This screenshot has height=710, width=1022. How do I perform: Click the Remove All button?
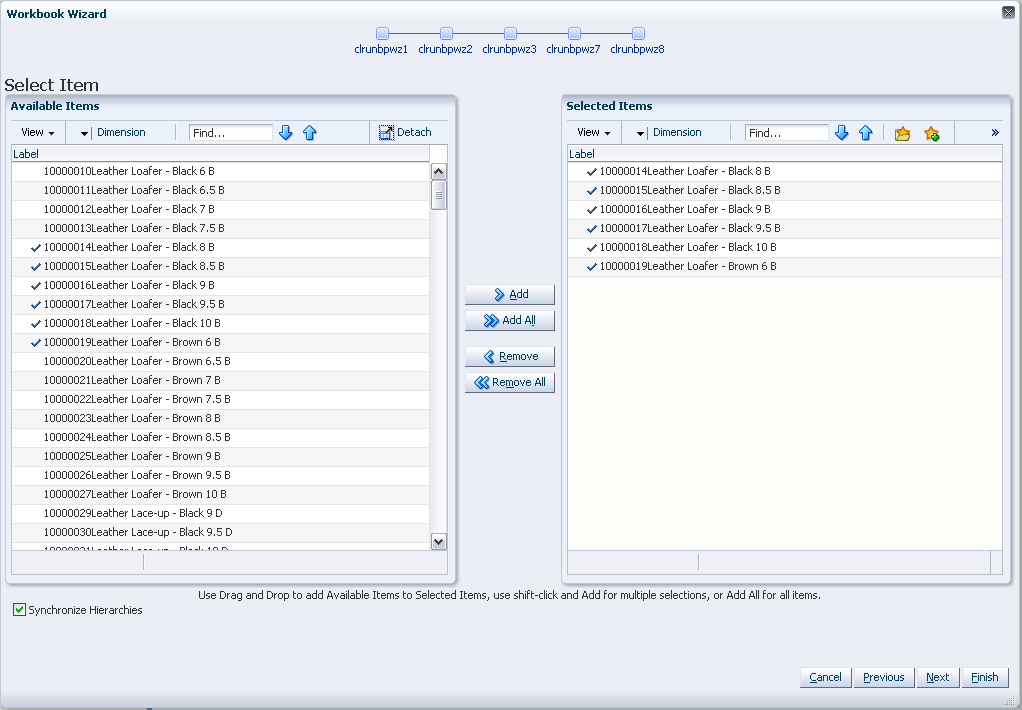(x=510, y=383)
